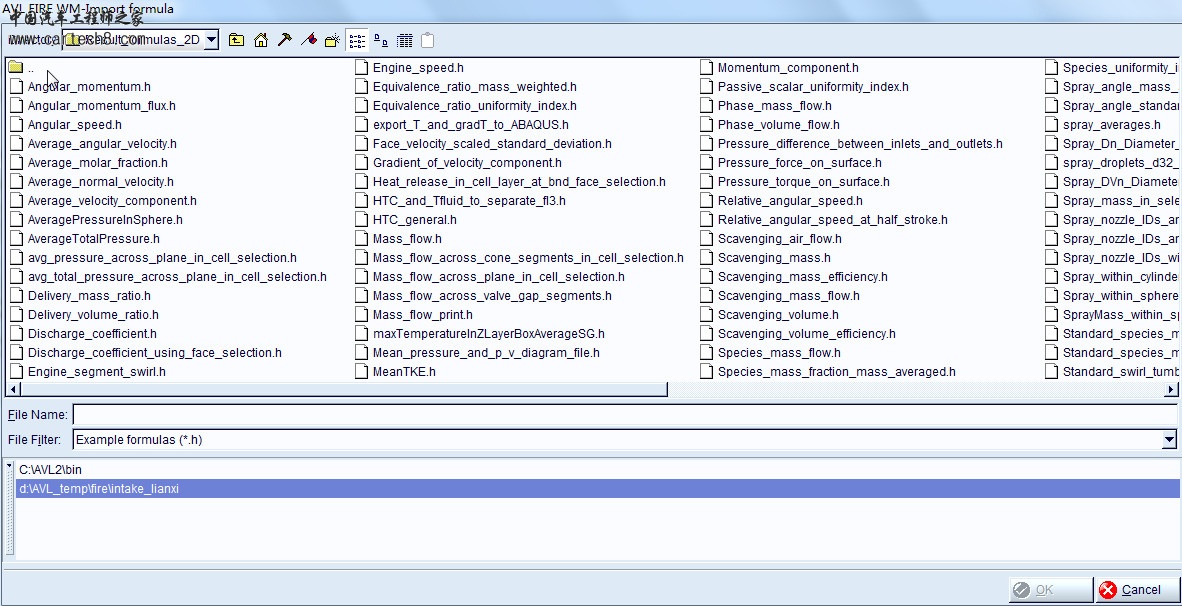1182x606 pixels.
Task: Select Phase_mass_flow.h file
Action: (766, 106)
